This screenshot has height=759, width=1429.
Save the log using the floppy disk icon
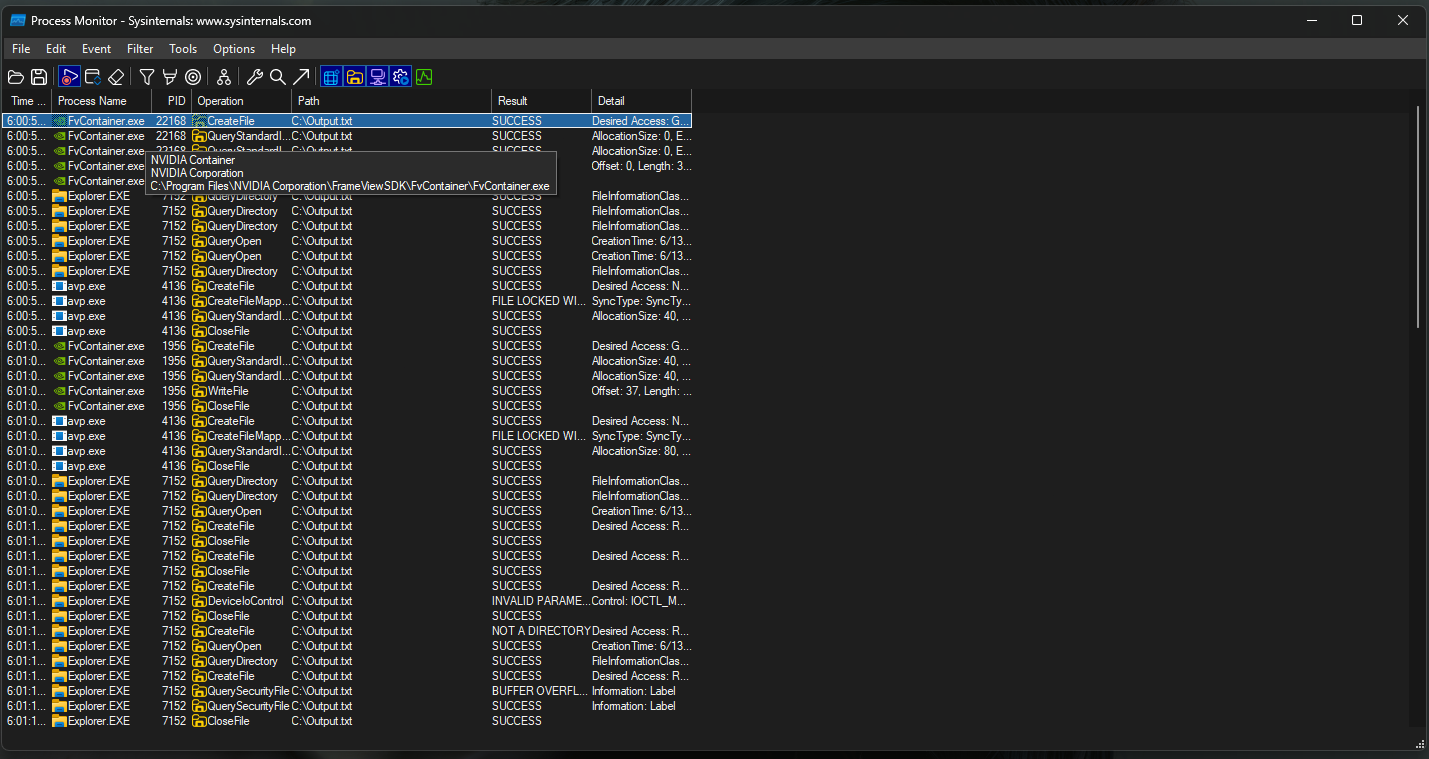[x=39, y=77]
